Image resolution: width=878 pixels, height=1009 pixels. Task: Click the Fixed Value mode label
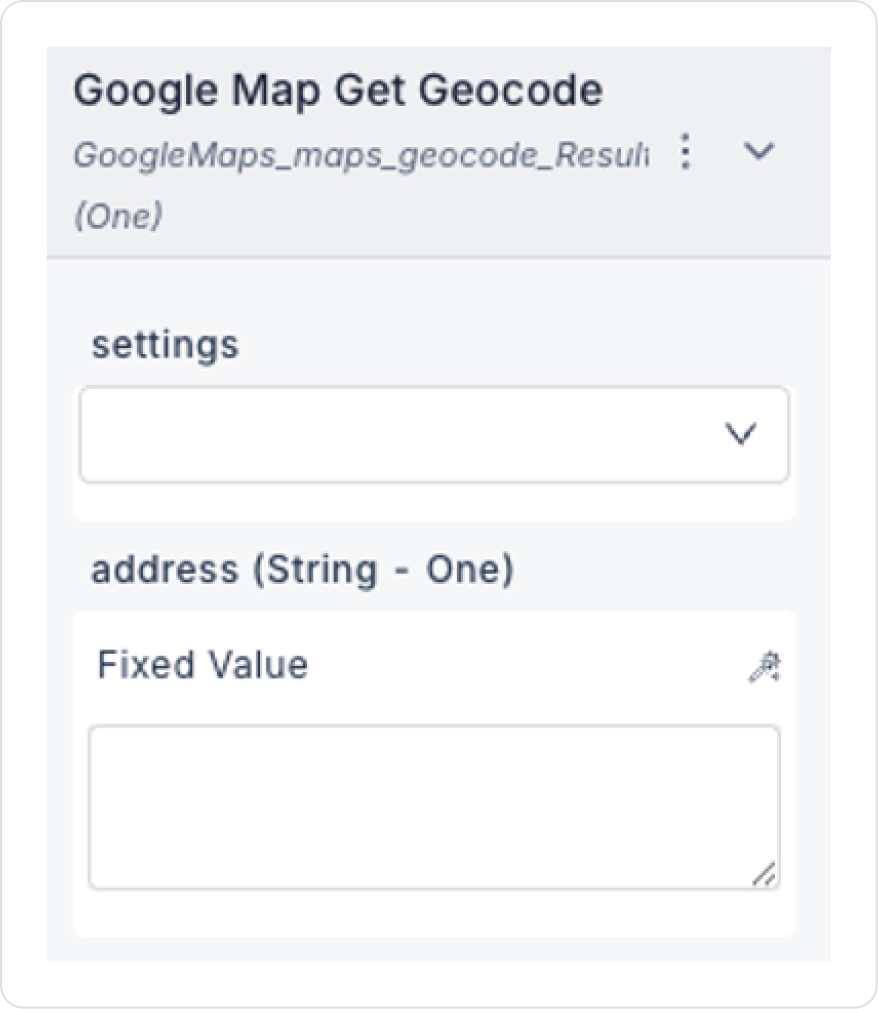202,665
